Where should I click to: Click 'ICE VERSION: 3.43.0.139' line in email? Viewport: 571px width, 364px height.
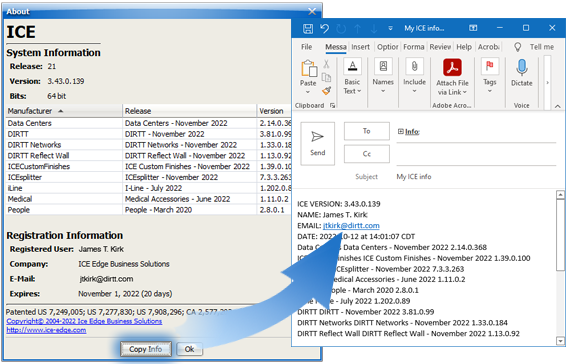339,204
